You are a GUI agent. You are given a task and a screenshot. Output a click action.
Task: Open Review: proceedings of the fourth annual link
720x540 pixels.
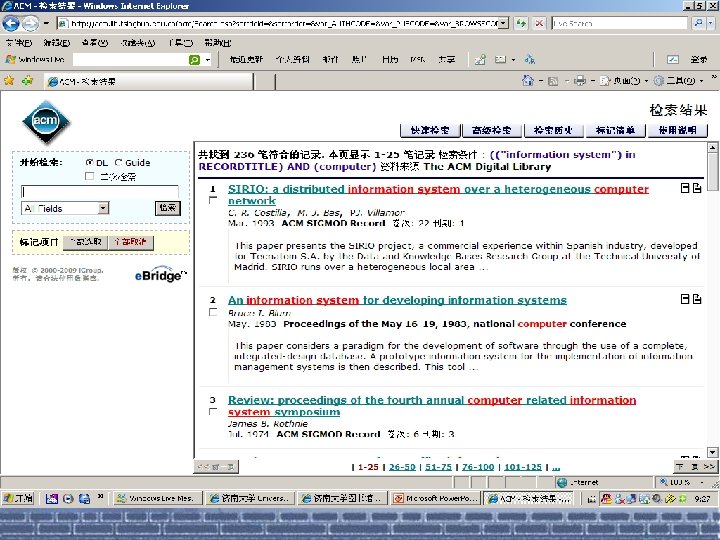coord(432,406)
